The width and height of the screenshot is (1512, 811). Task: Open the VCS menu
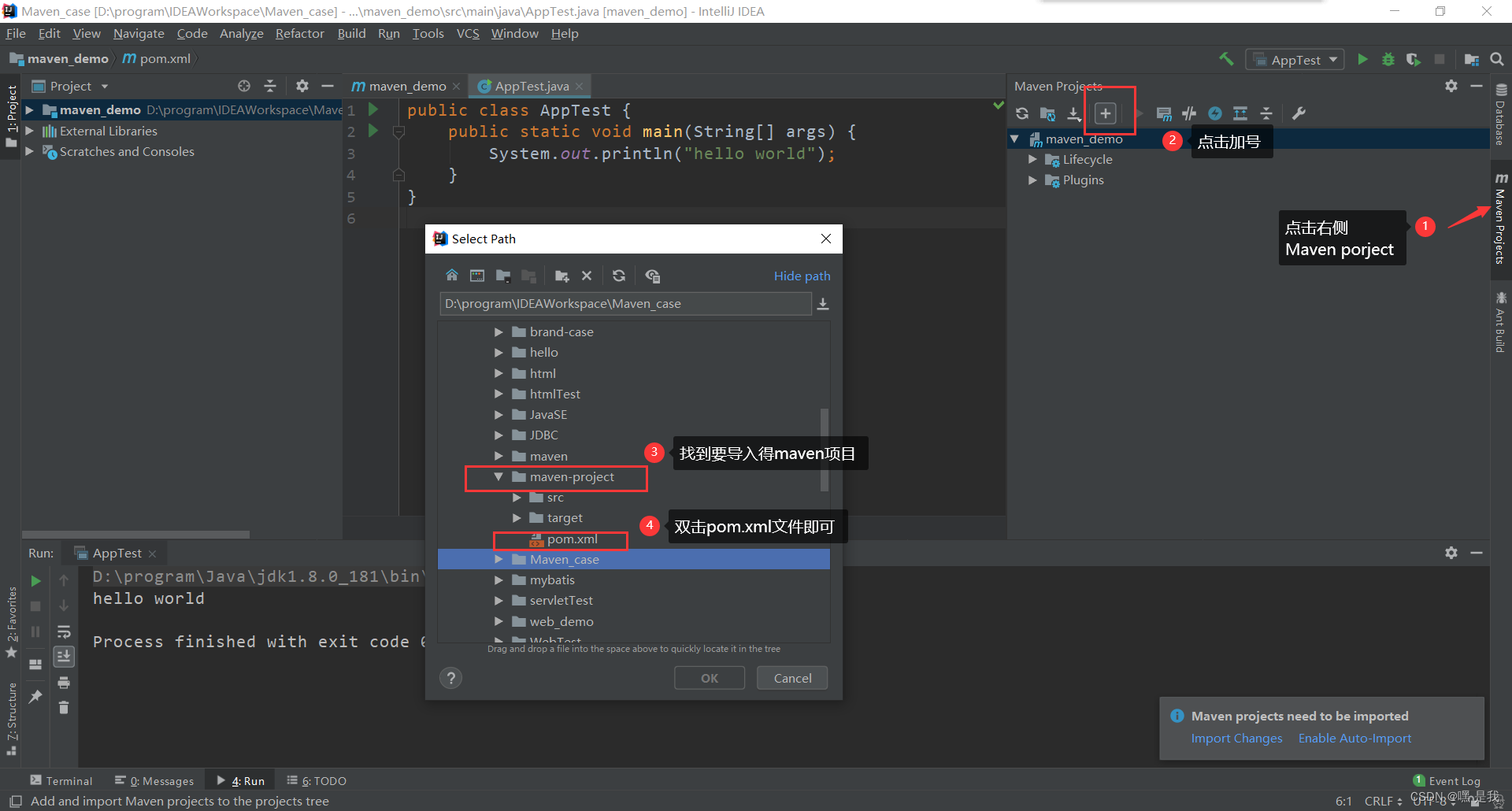[x=468, y=33]
